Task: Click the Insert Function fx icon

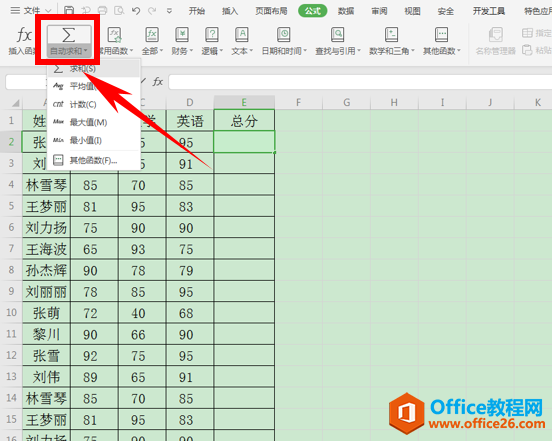Action: [x=24, y=35]
